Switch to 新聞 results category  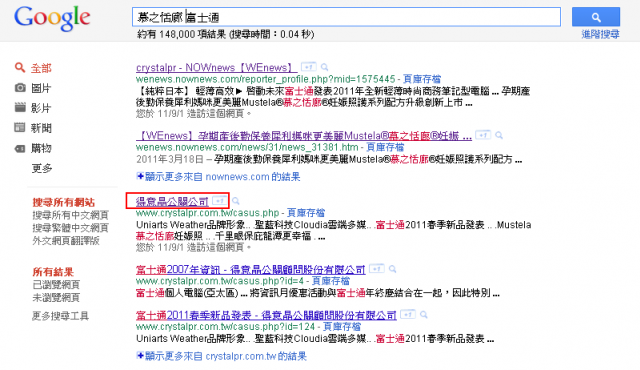click(41, 128)
